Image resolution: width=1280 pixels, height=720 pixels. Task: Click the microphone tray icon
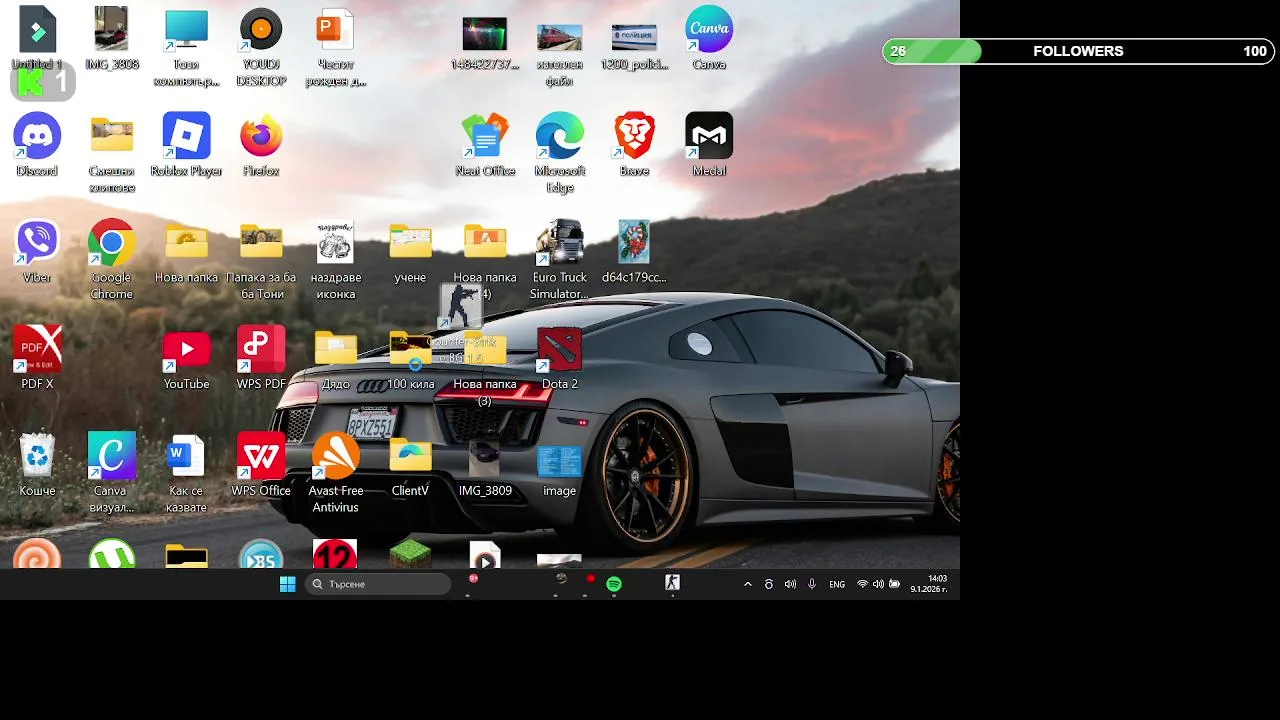[812, 584]
